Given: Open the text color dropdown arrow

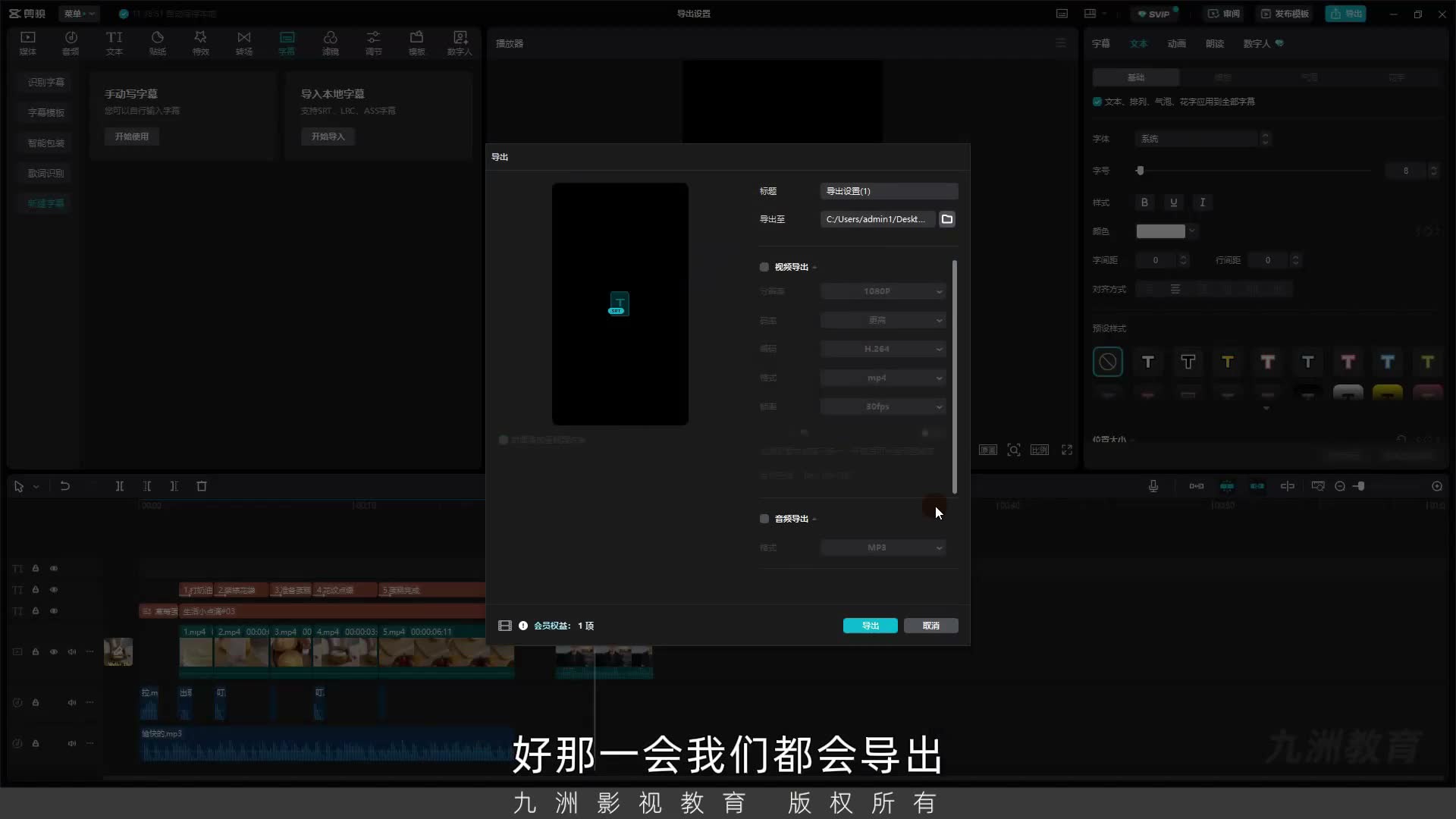Looking at the screenshot, I should point(1192,231).
